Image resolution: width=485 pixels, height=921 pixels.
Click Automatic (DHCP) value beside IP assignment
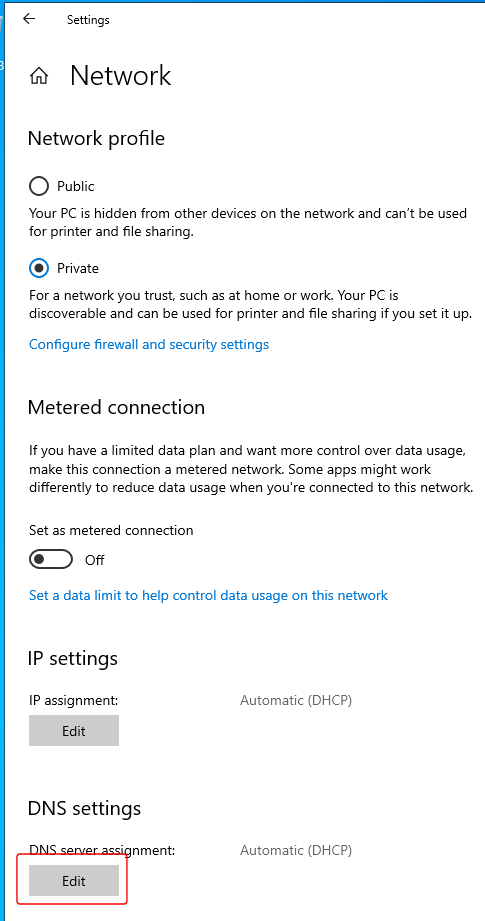[296, 700]
